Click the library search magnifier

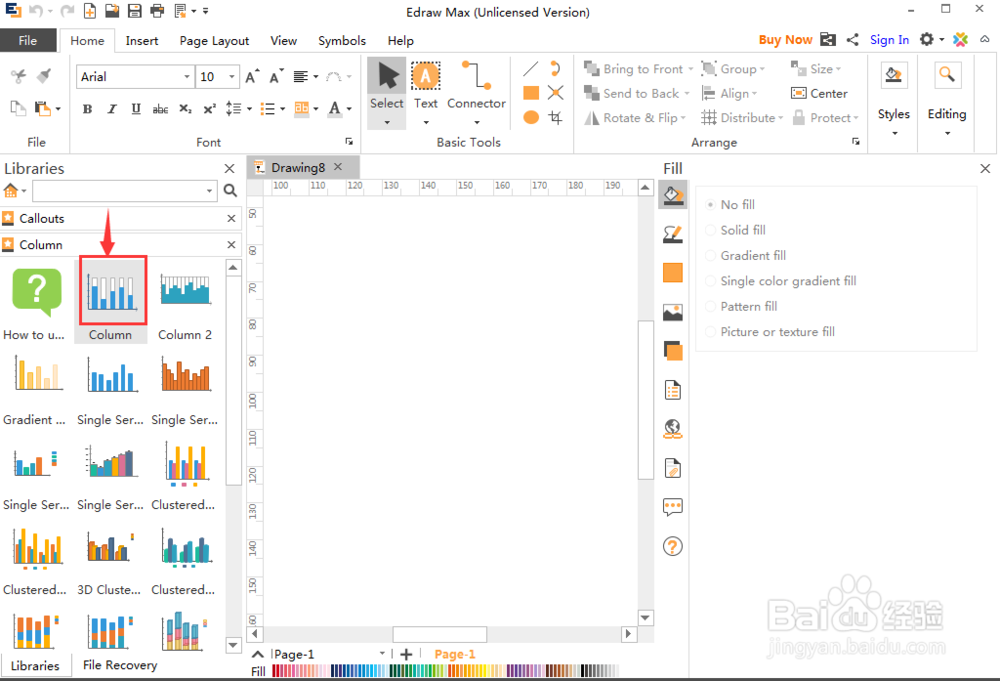click(x=230, y=190)
